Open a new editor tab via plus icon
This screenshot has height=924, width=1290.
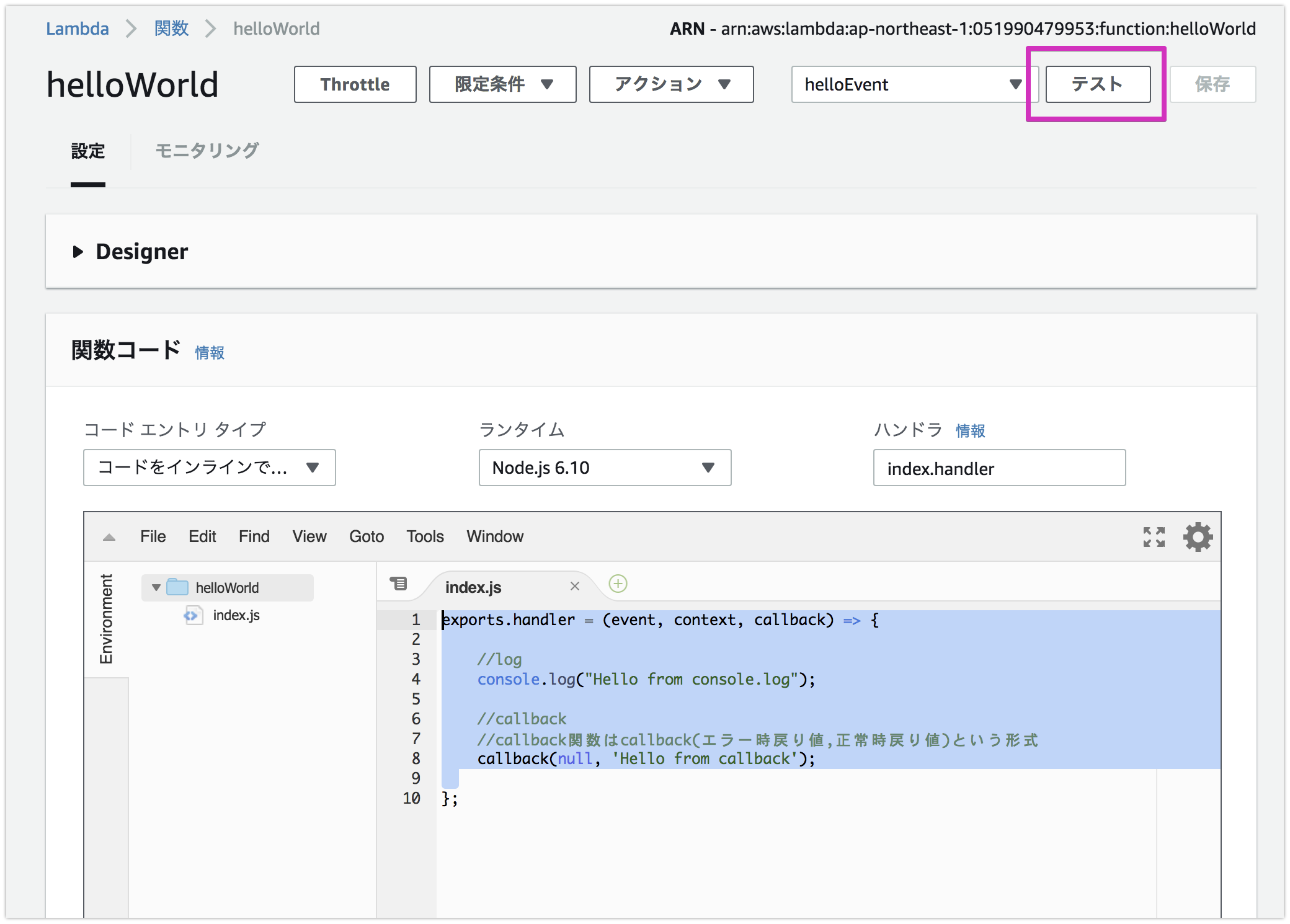click(617, 584)
